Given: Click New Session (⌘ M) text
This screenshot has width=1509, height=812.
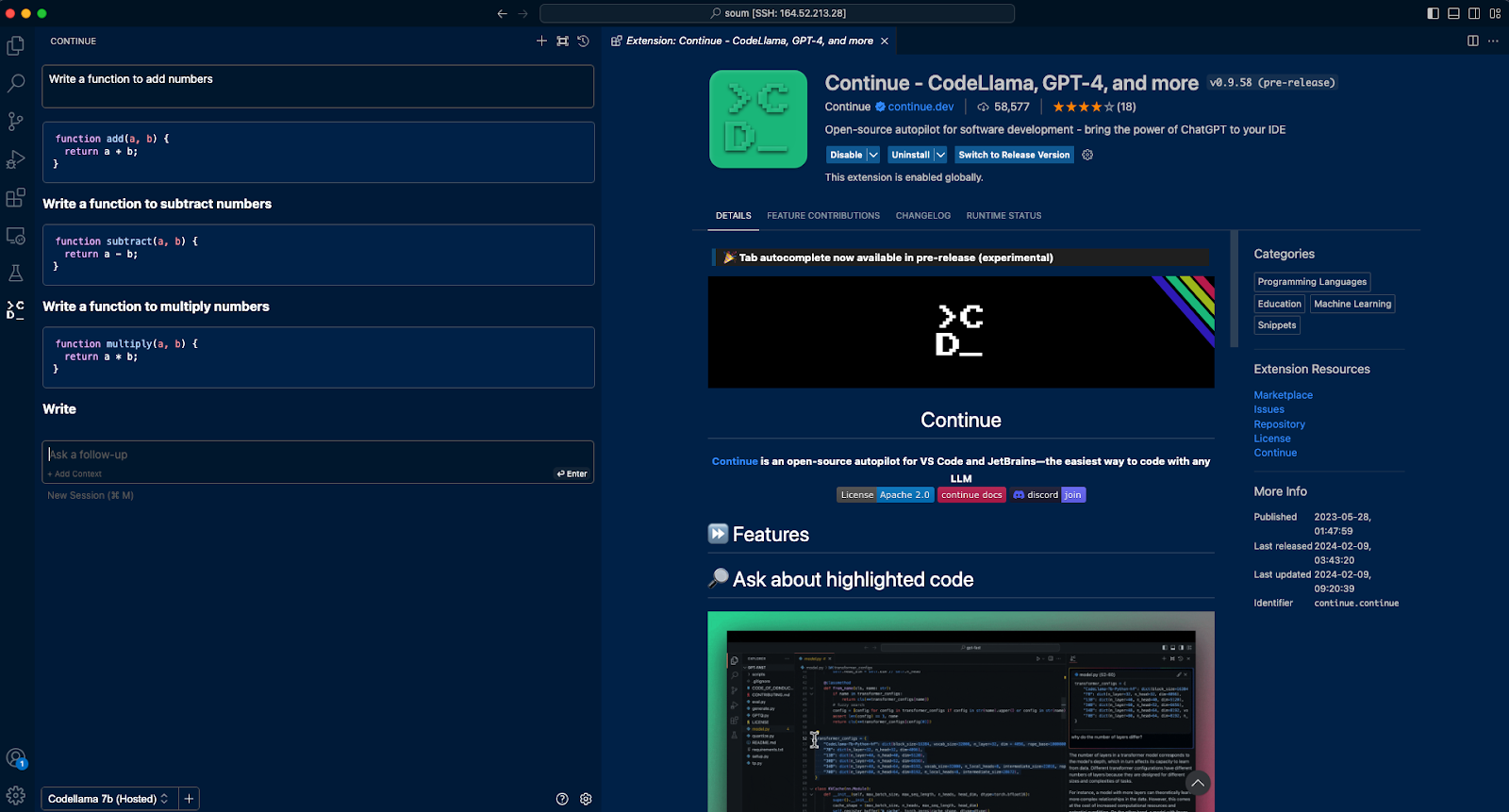Looking at the screenshot, I should [91, 495].
